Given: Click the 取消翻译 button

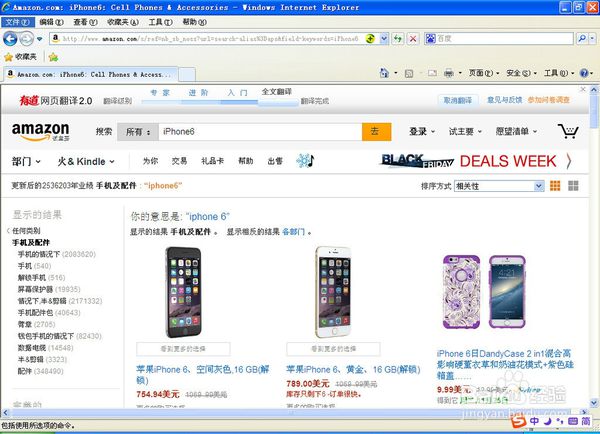Looking at the screenshot, I should coord(458,100).
